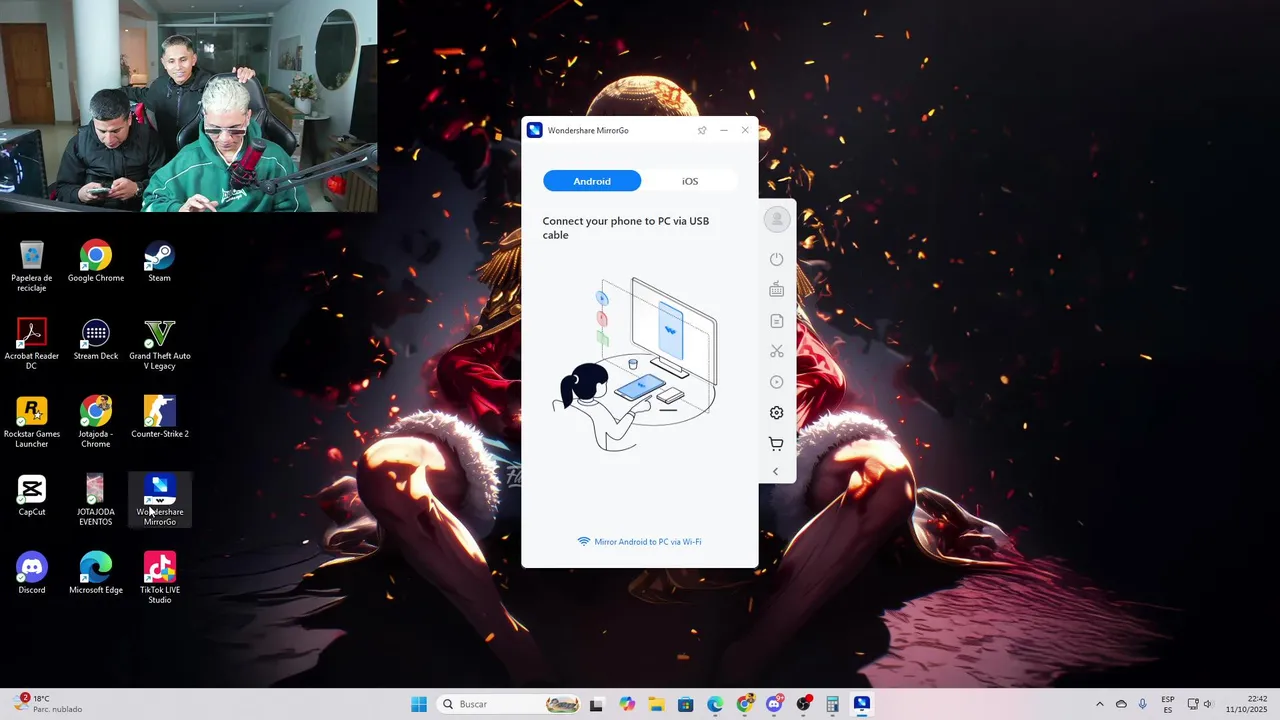This screenshot has width=1280, height=720.
Task: Close the Wondershare MirrorGo window
Action: coord(745,130)
